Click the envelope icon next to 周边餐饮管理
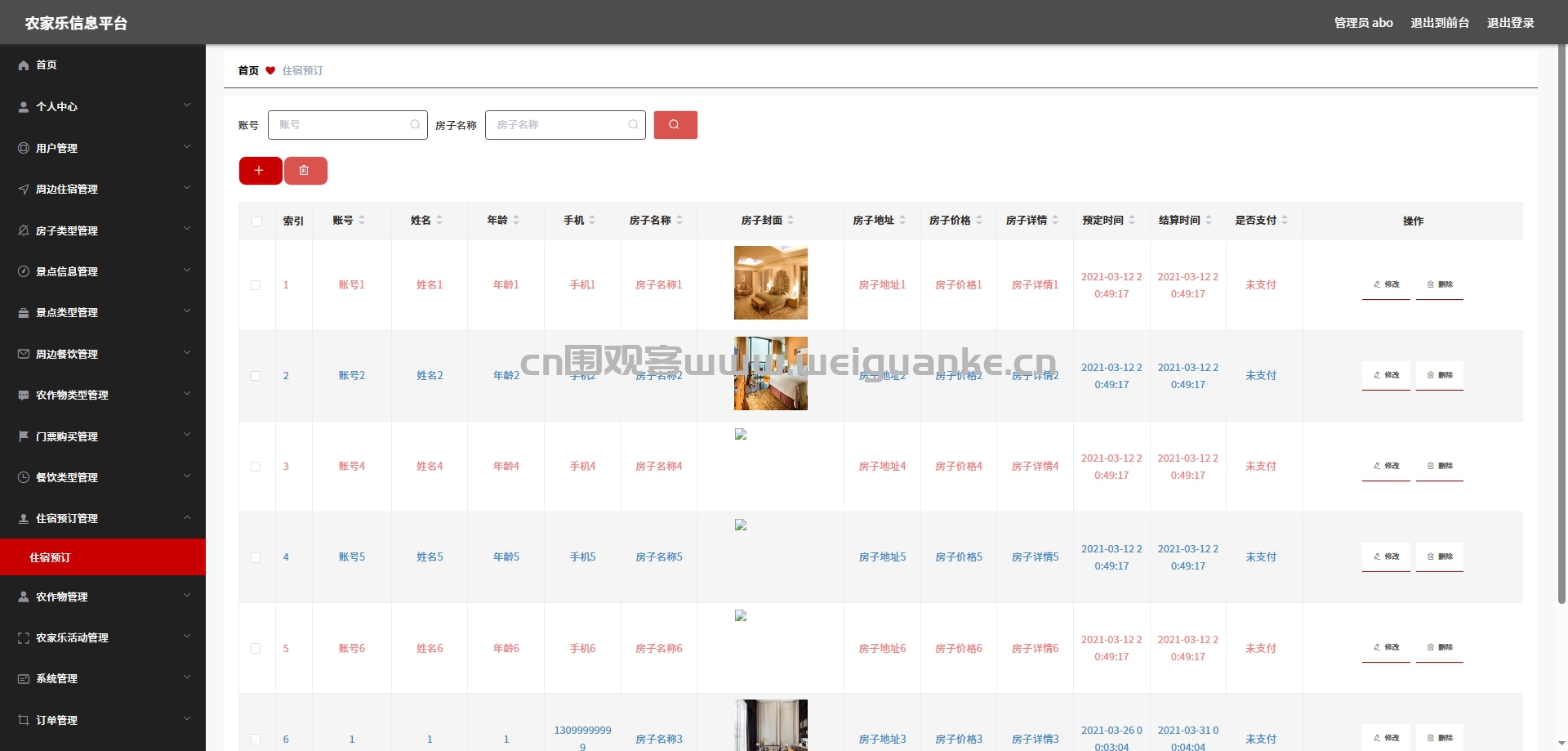 tap(24, 354)
